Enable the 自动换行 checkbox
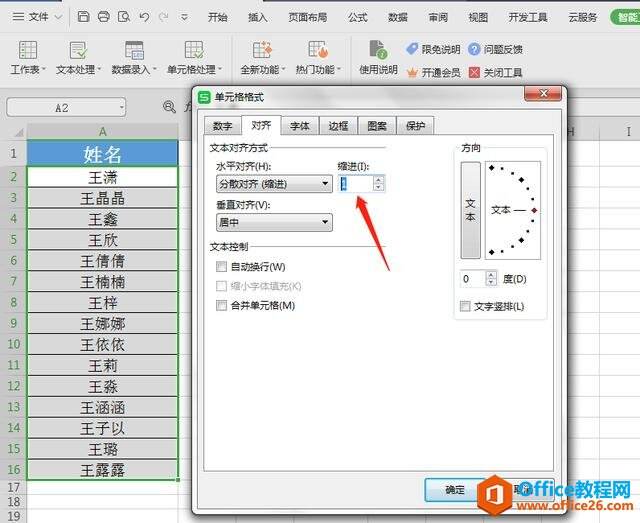 click(221, 267)
